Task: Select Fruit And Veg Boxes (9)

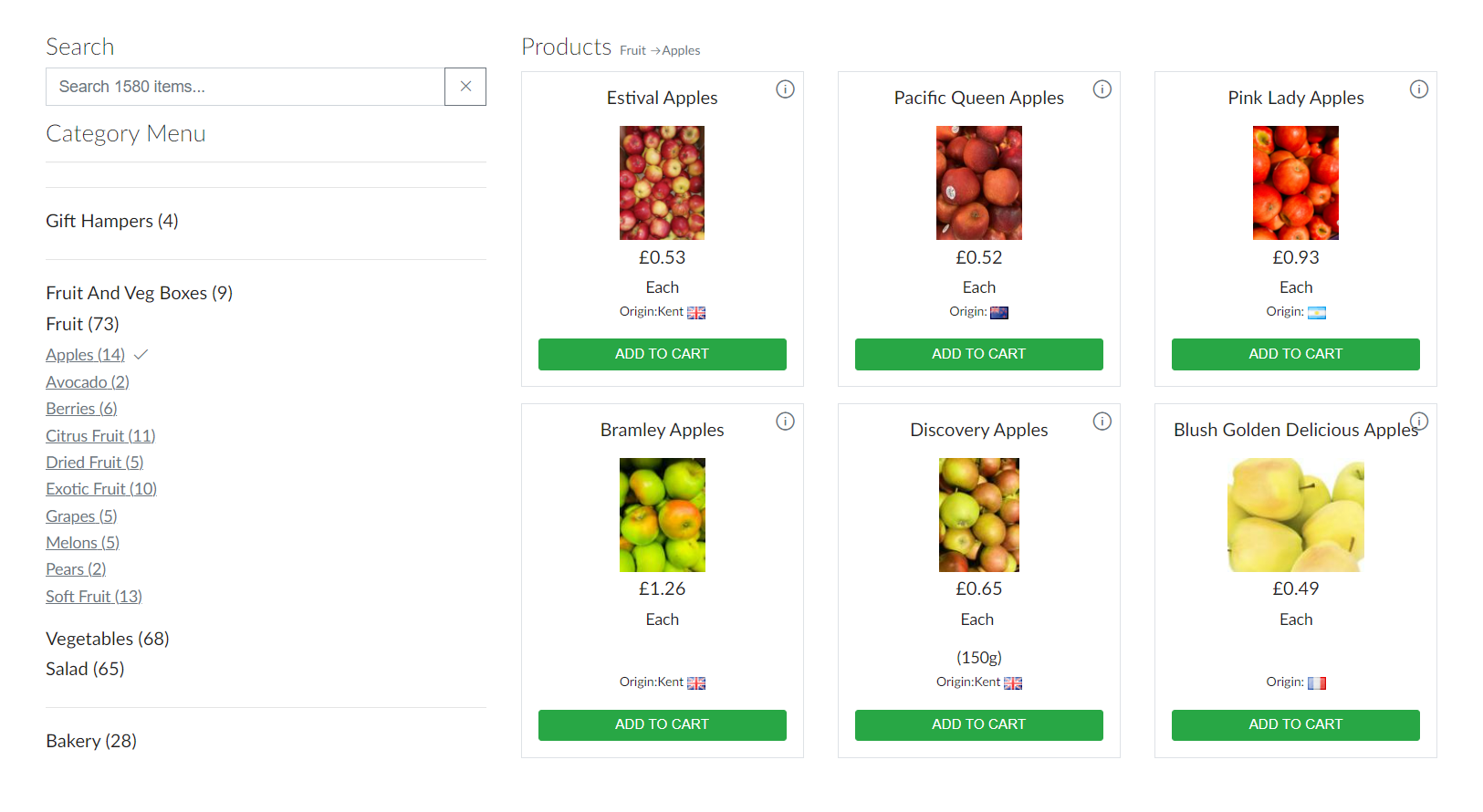Action: click(x=139, y=293)
